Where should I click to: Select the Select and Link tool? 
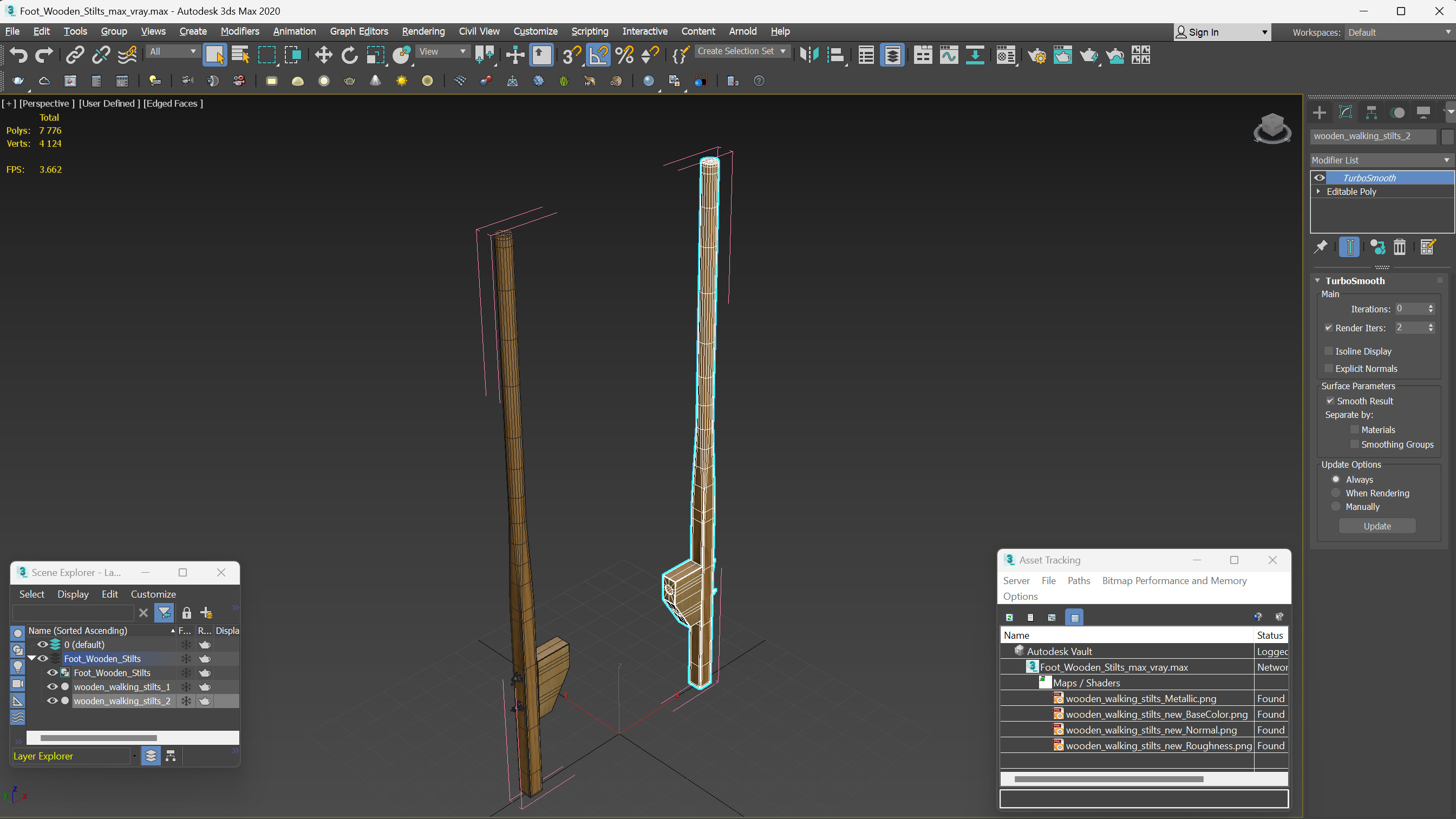click(75, 55)
